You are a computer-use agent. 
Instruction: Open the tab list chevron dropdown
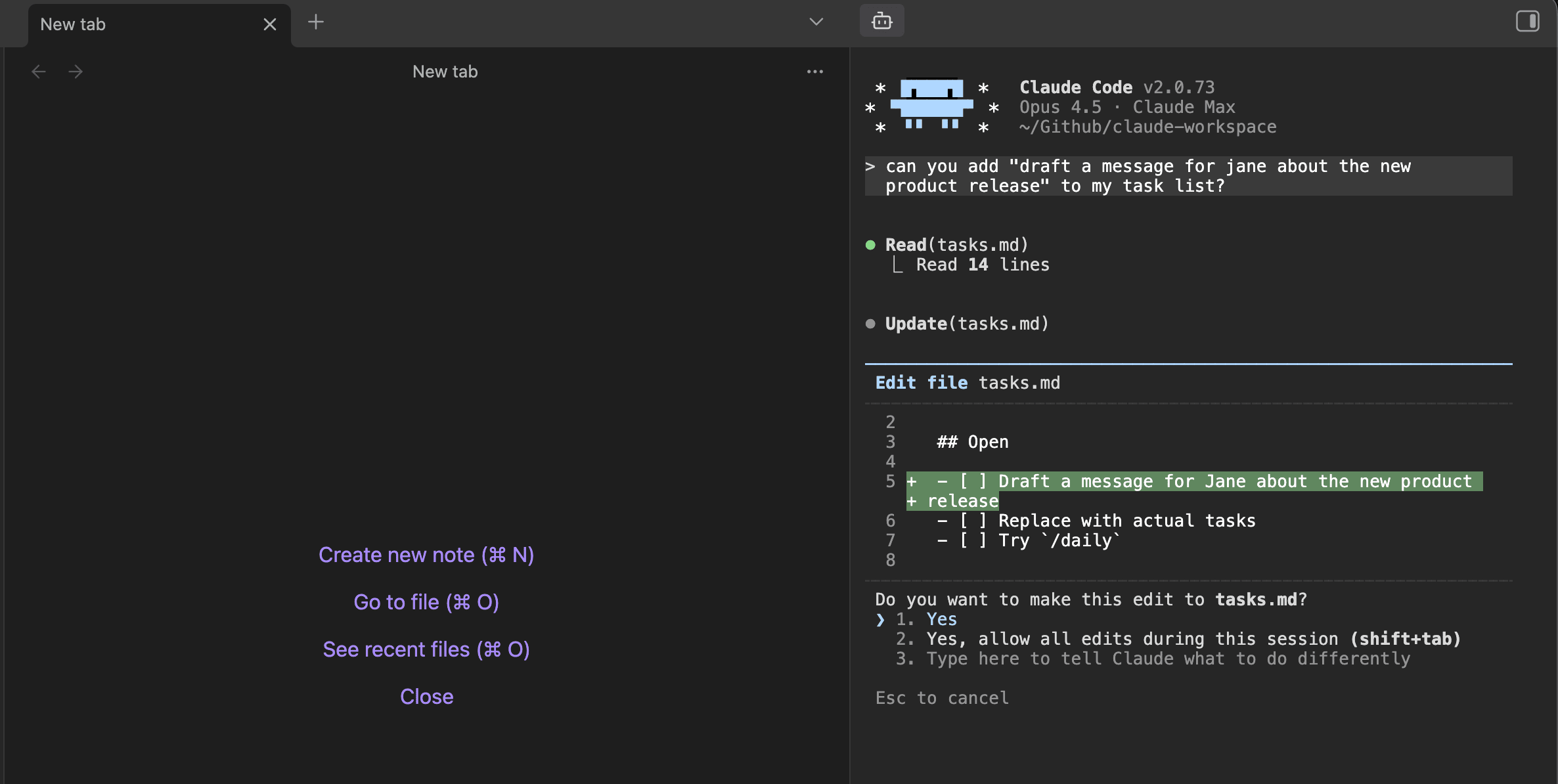(815, 22)
